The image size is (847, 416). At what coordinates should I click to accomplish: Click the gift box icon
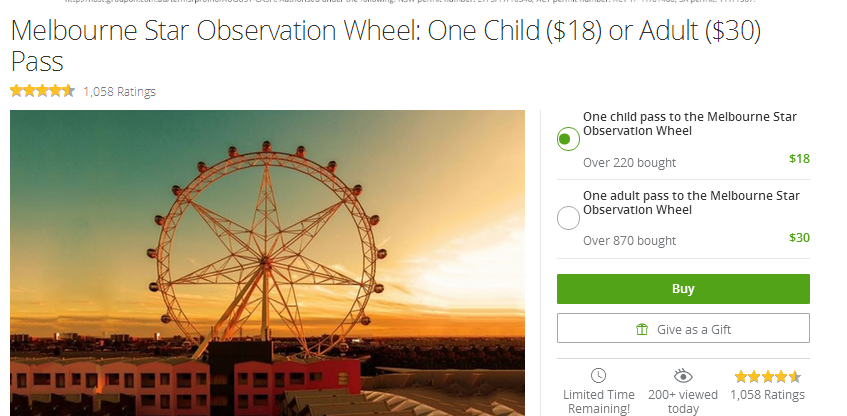(642, 329)
